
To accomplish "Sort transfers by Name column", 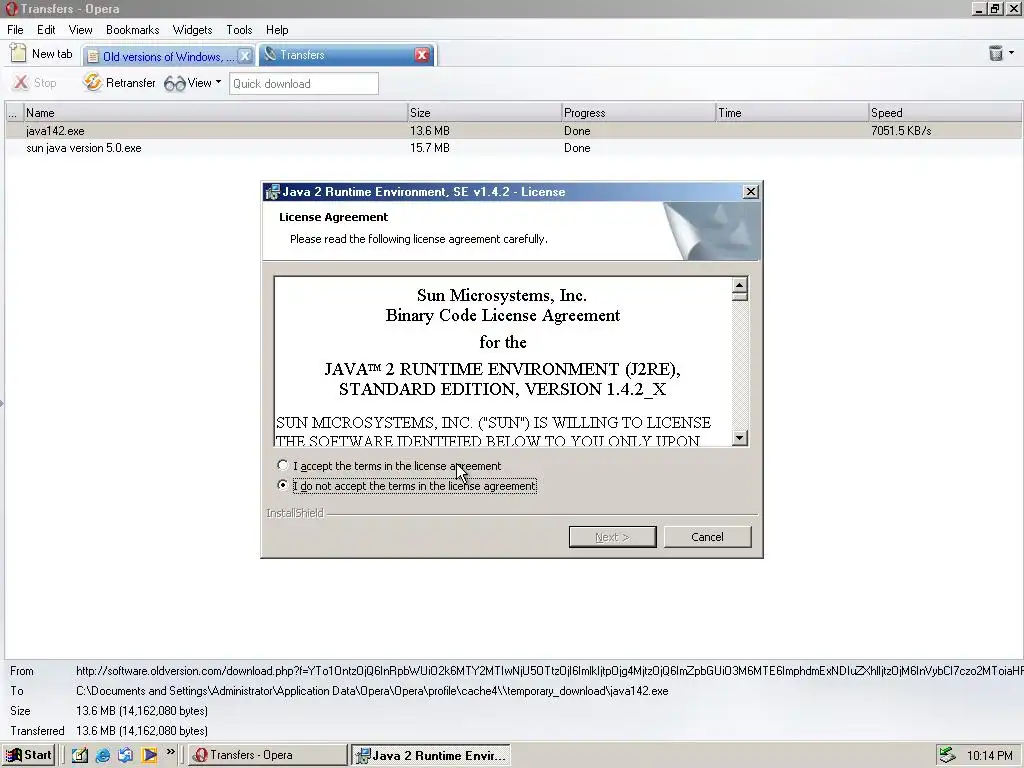I will tap(216, 112).
